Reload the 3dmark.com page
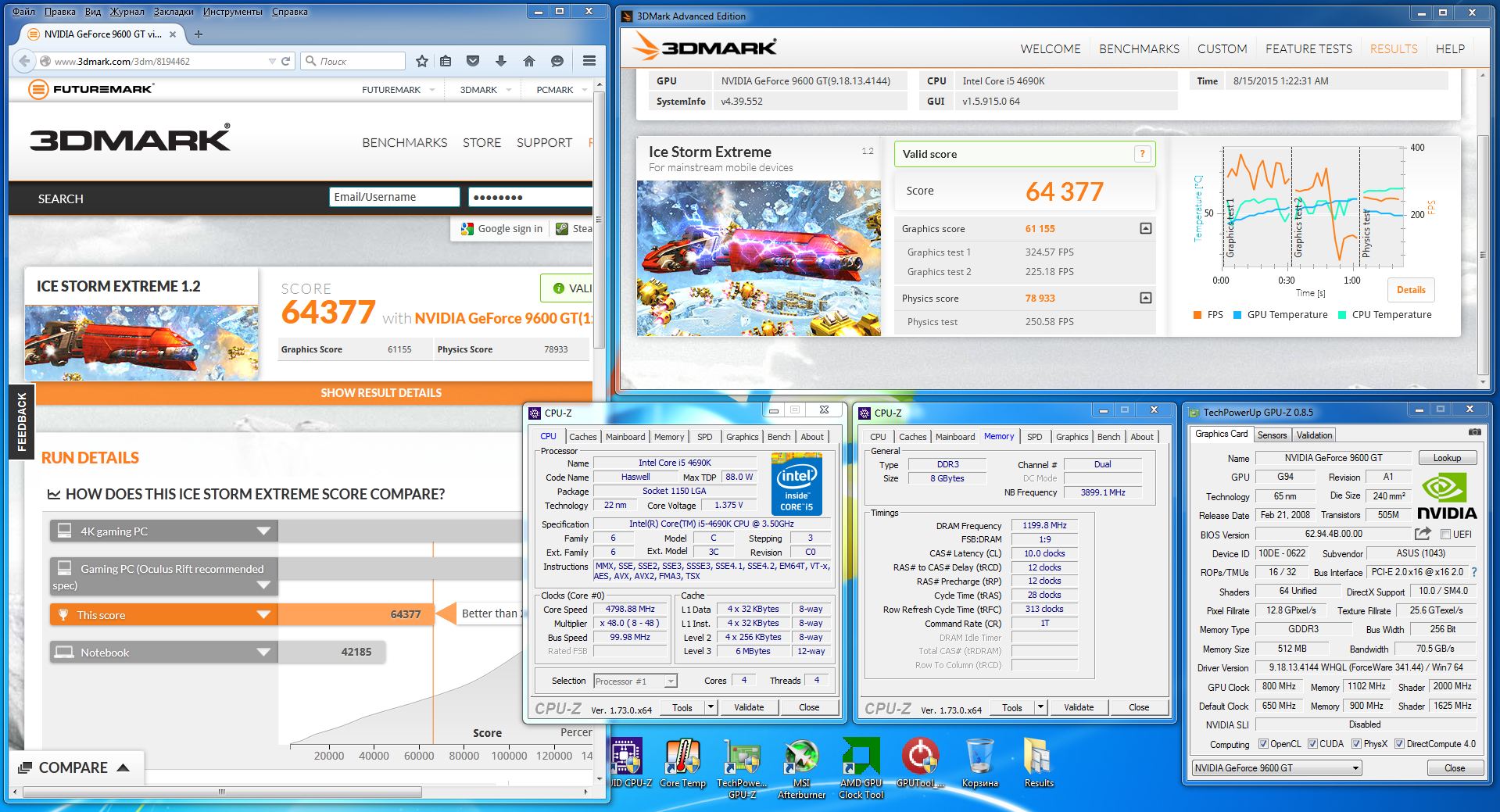Image resolution: width=1500 pixels, height=812 pixels. (x=286, y=61)
